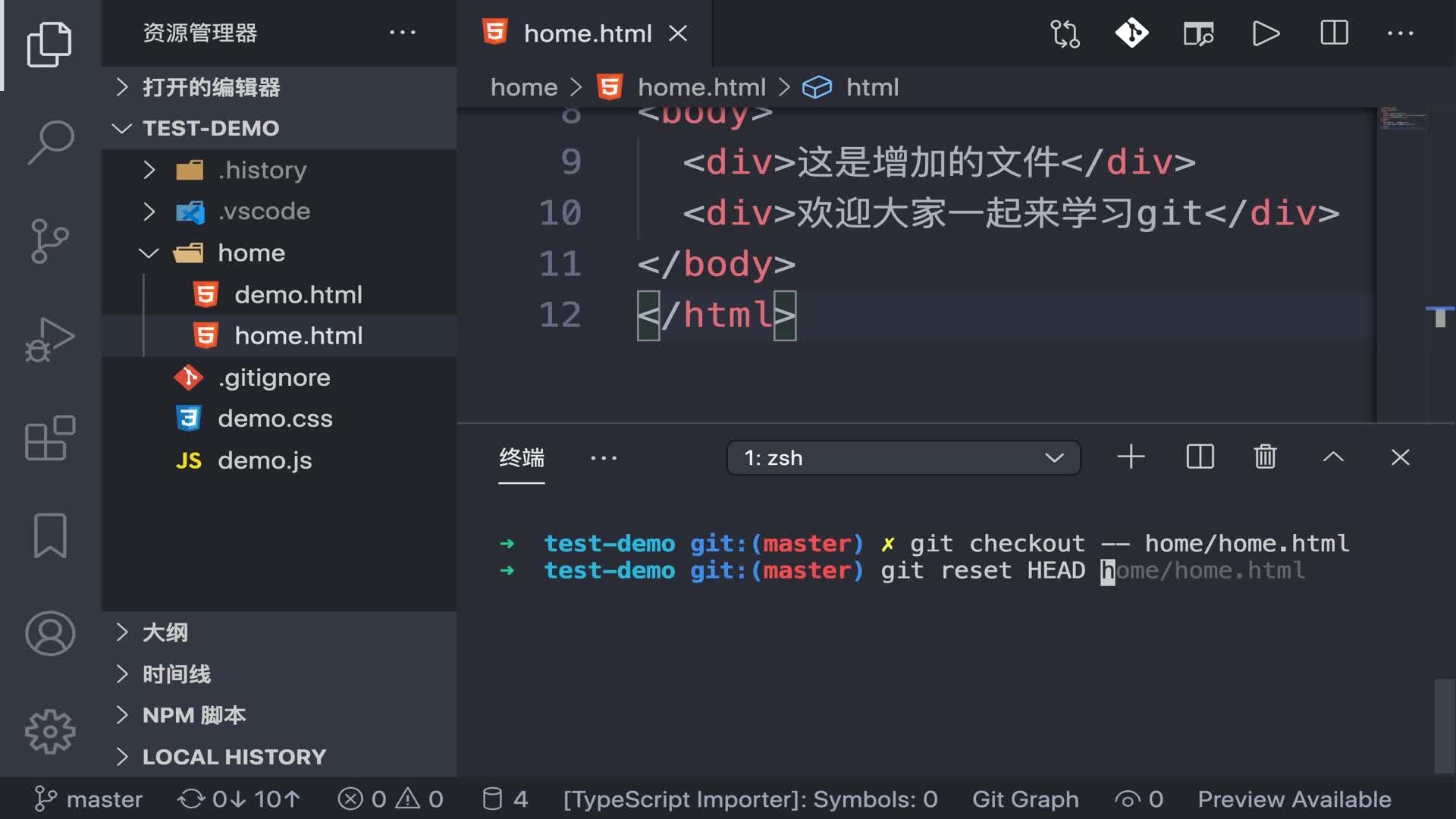Click Git Graph in status bar

click(1025, 799)
